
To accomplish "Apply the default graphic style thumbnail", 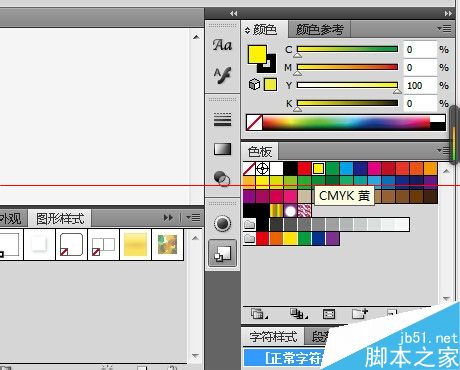I will point(9,245).
